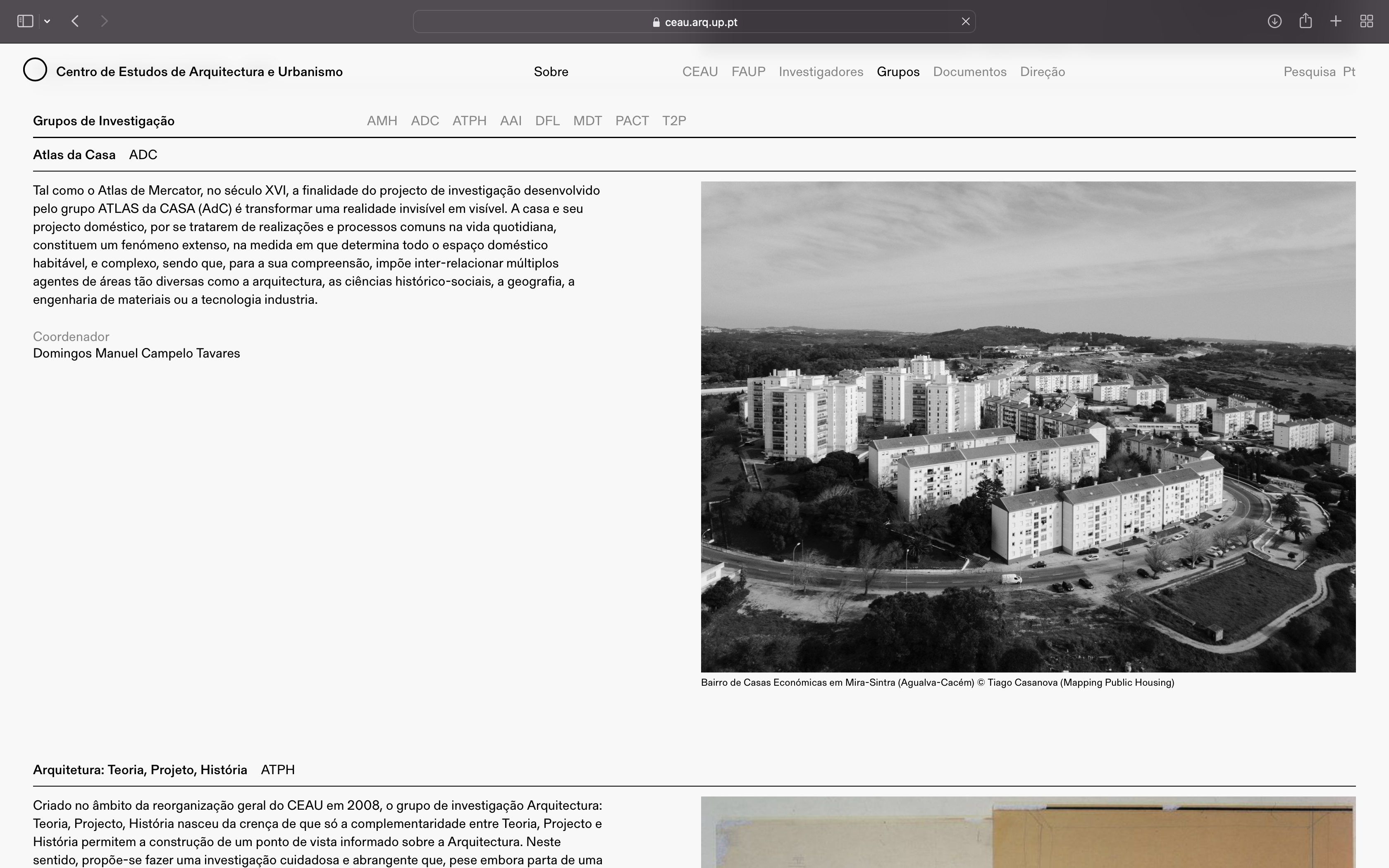Viewport: 1389px width, 868px height.
Task: Open the sidebar options dropdown chevron
Action: tap(47, 21)
